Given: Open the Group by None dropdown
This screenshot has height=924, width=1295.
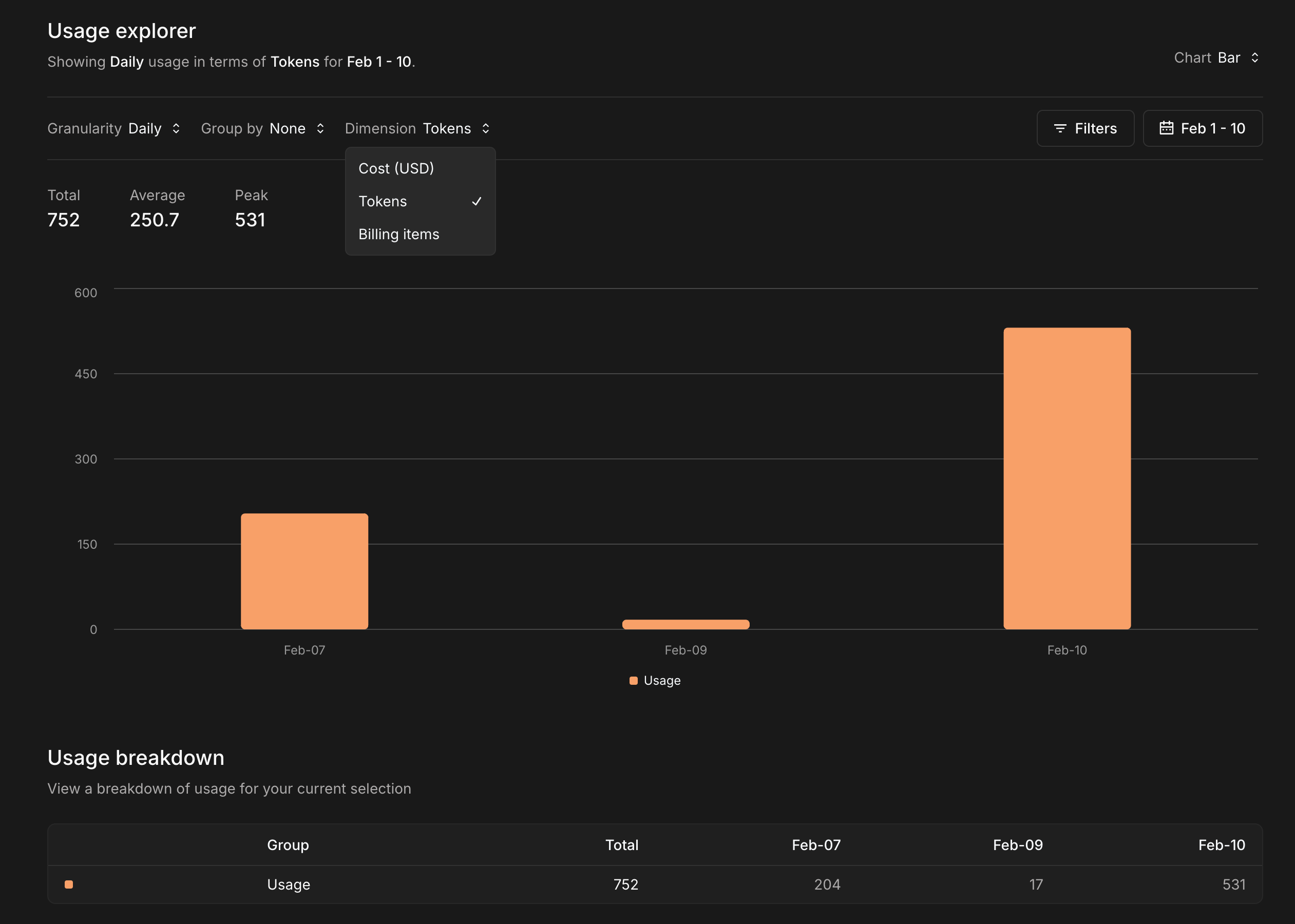Looking at the screenshot, I should tap(288, 128).
